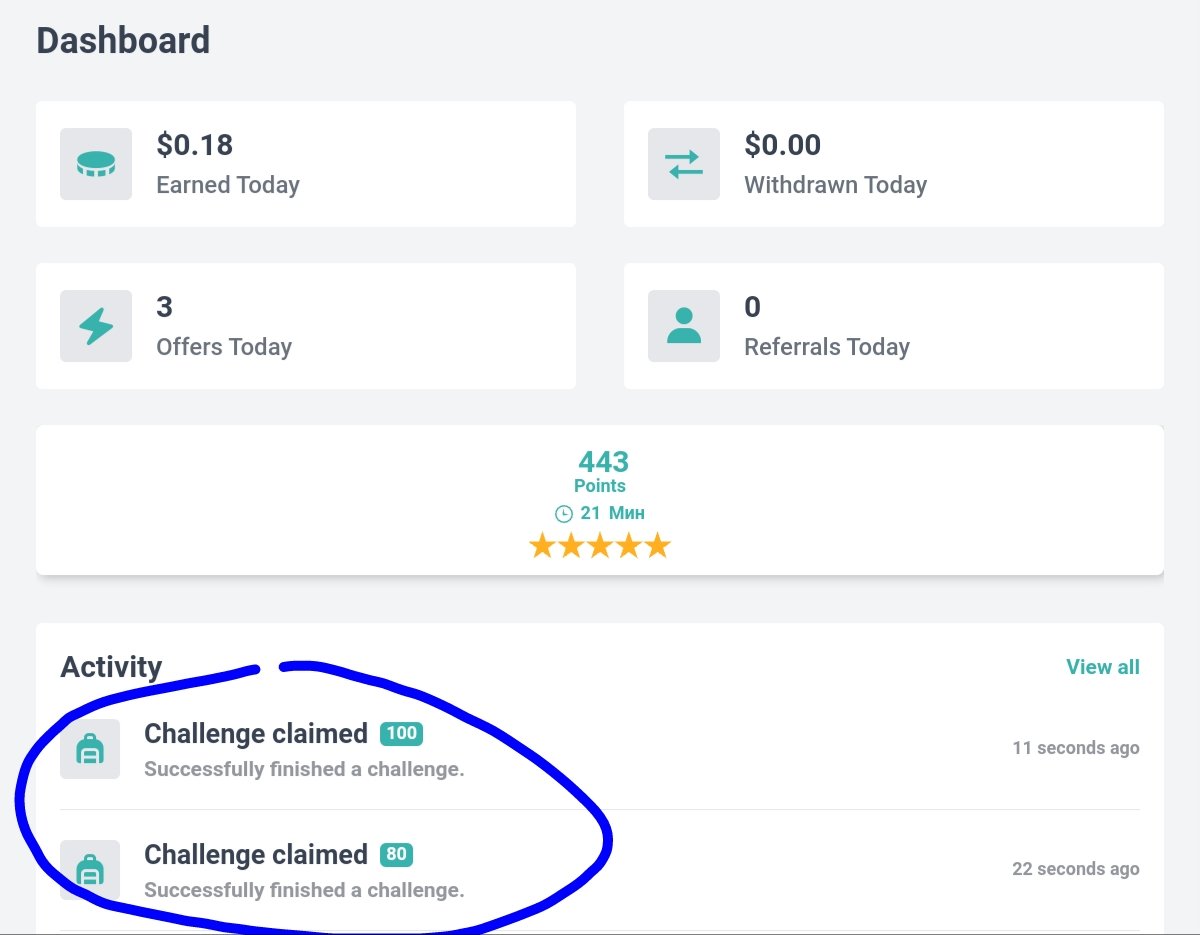This screenshot has width=1200, height=935.
Task: Open the Challenge claimed entry from 11 seconds ago
Action: (x=600, y=749)
